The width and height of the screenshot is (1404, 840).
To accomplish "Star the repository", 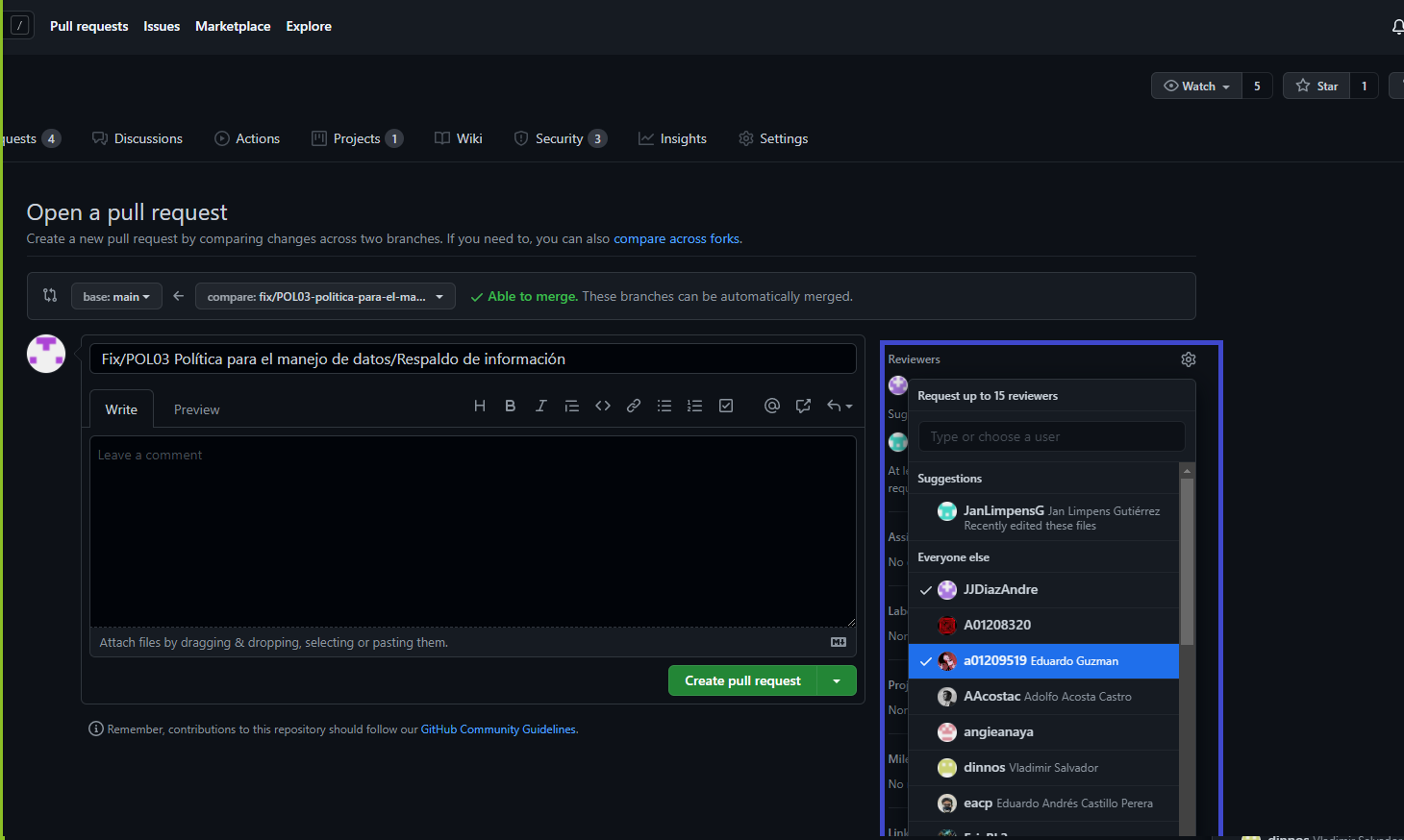I will (x=1316, y=86).
